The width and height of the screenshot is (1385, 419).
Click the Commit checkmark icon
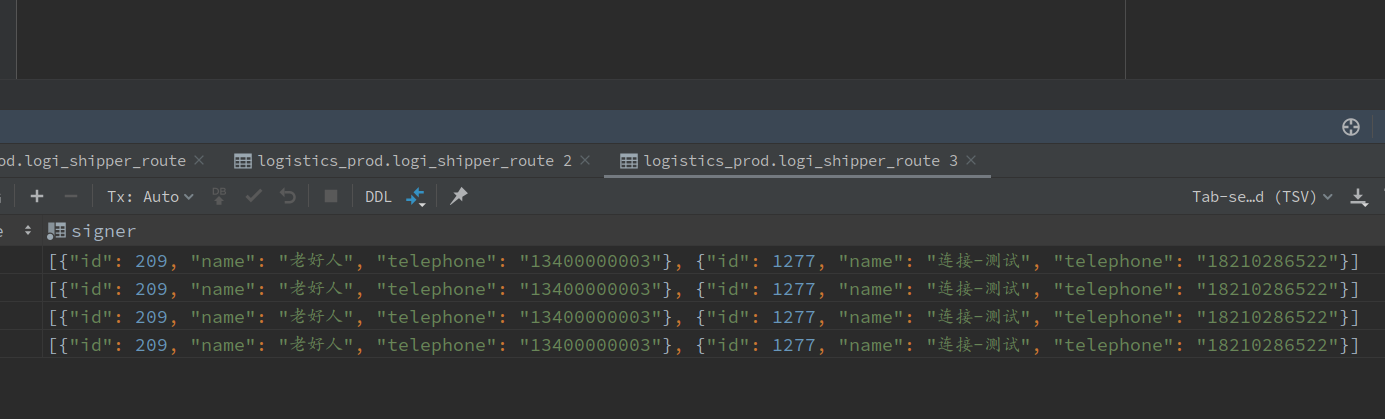pyautogui.click(x=254, y=197)
